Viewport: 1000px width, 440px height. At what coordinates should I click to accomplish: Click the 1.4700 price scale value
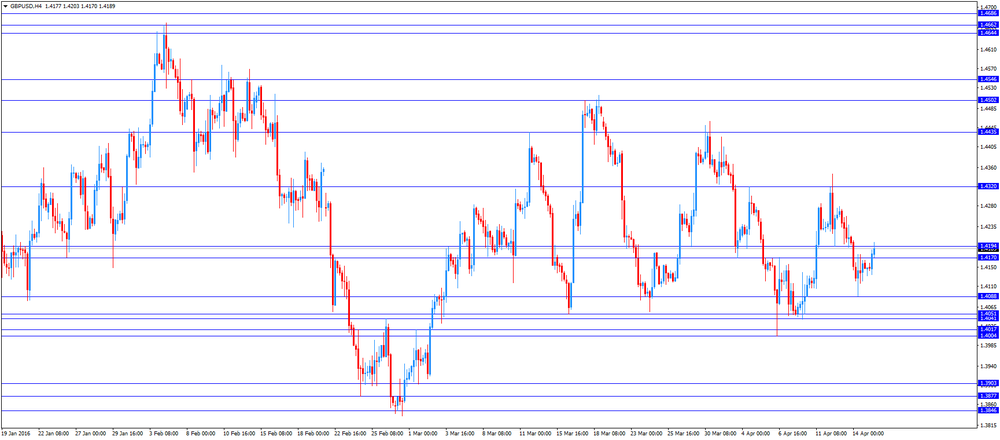pos(987,7)
